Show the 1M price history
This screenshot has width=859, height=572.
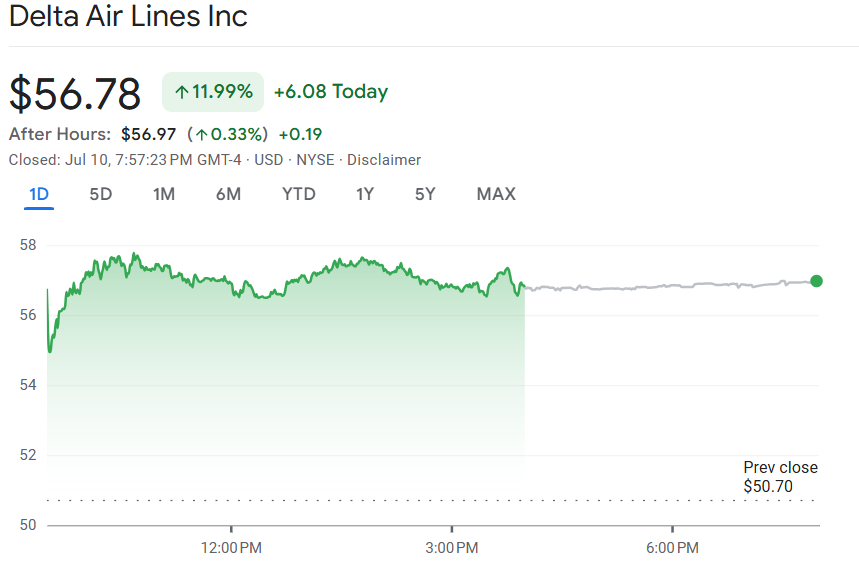click(x=164, y=194)
